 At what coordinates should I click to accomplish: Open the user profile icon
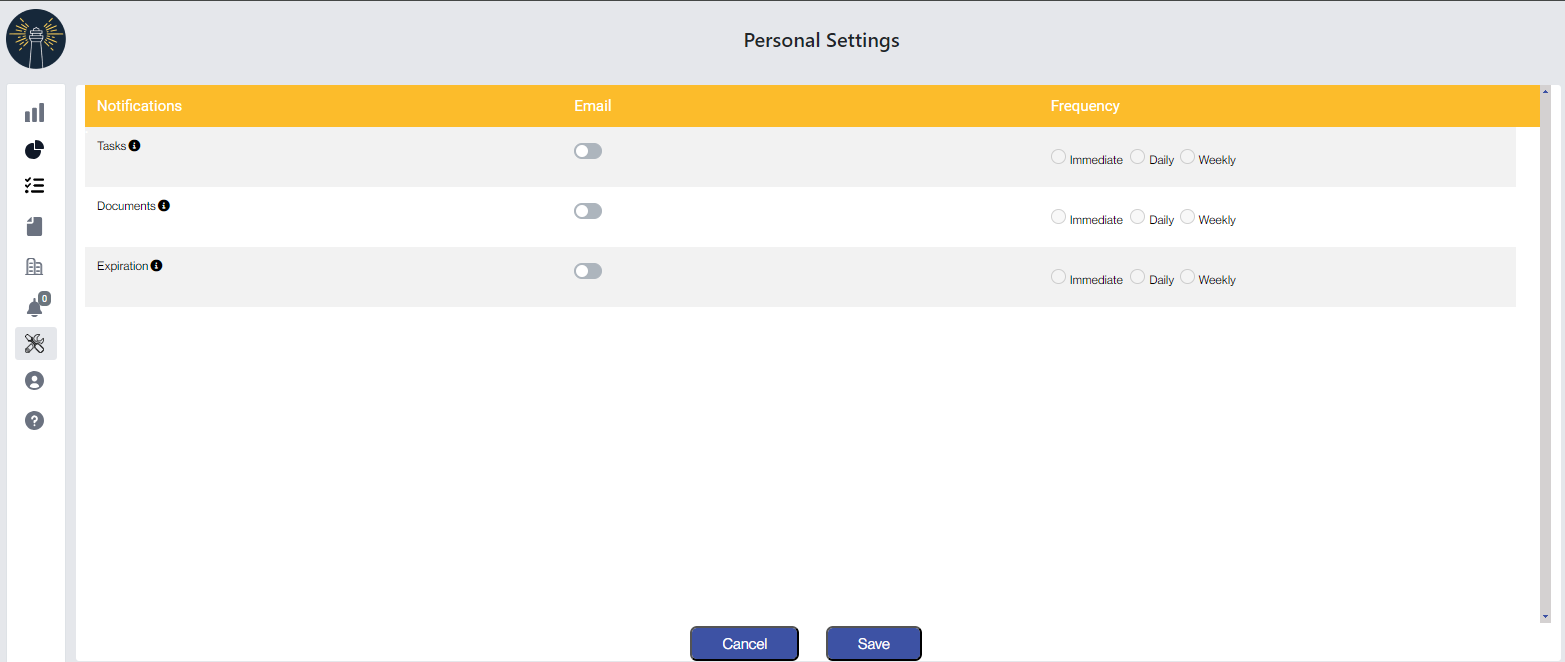(x=35, y=381)
